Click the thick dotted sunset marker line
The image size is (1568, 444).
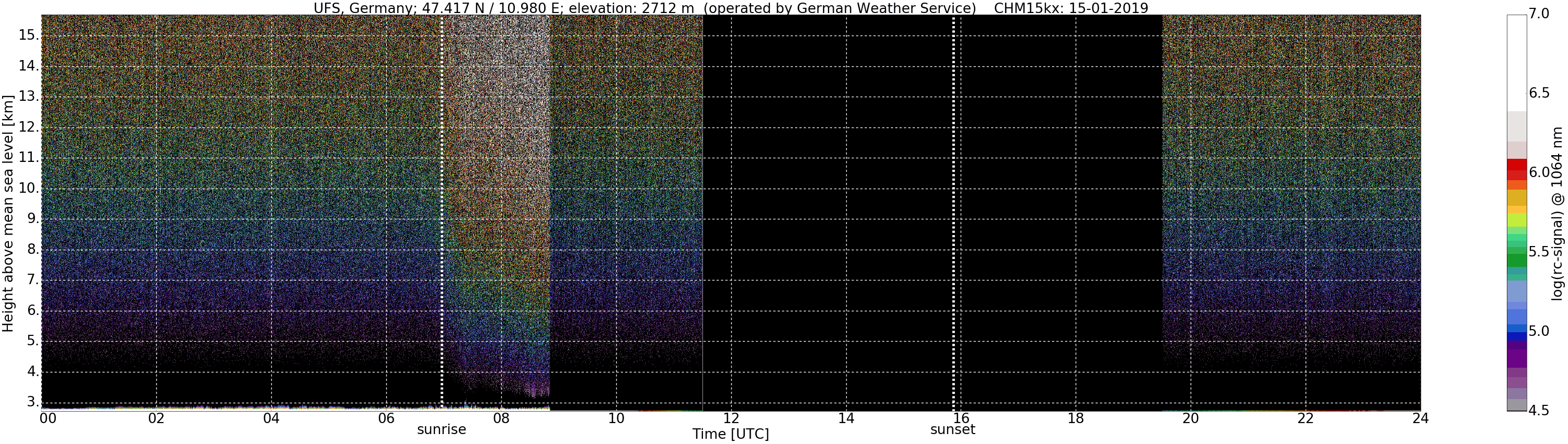(x=953, y=212)
